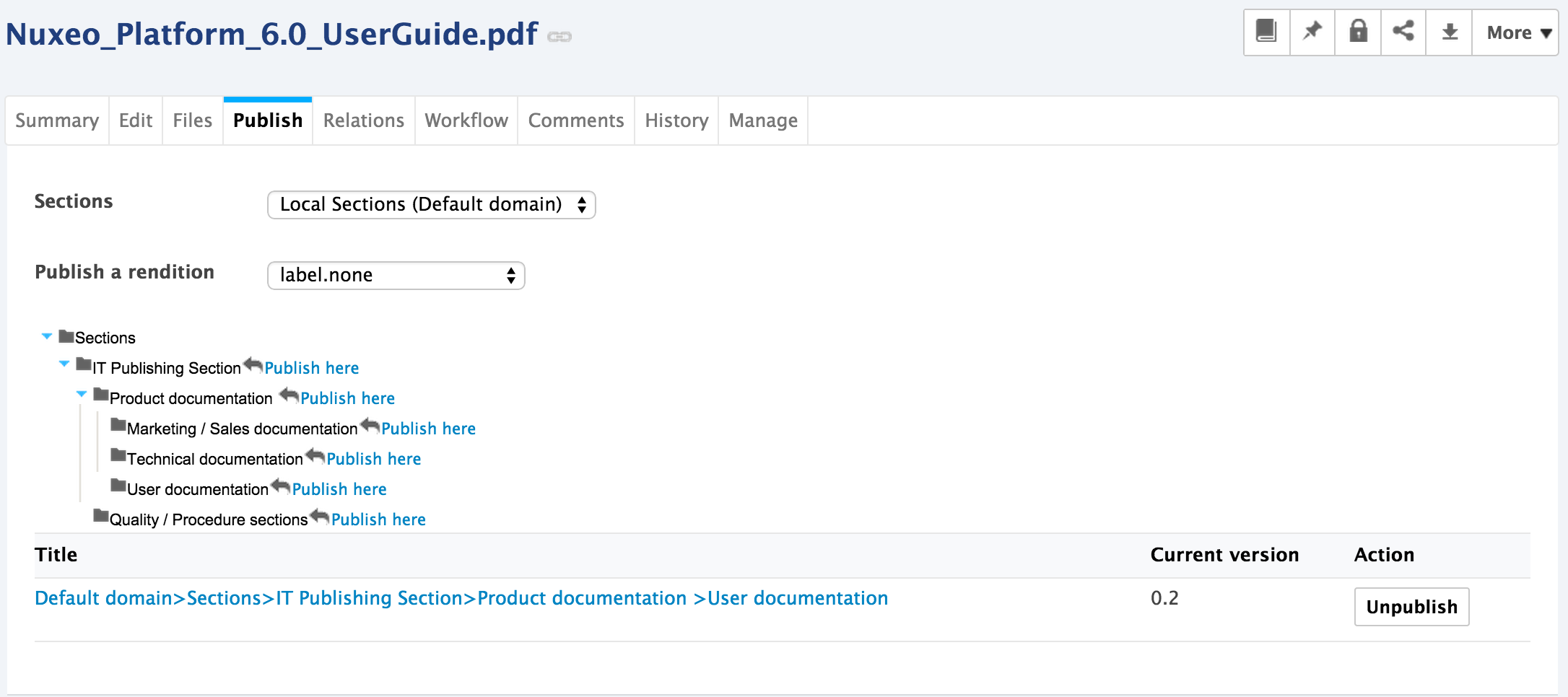
Task: Select Product documentation tree label
Action: coord(191,398)
